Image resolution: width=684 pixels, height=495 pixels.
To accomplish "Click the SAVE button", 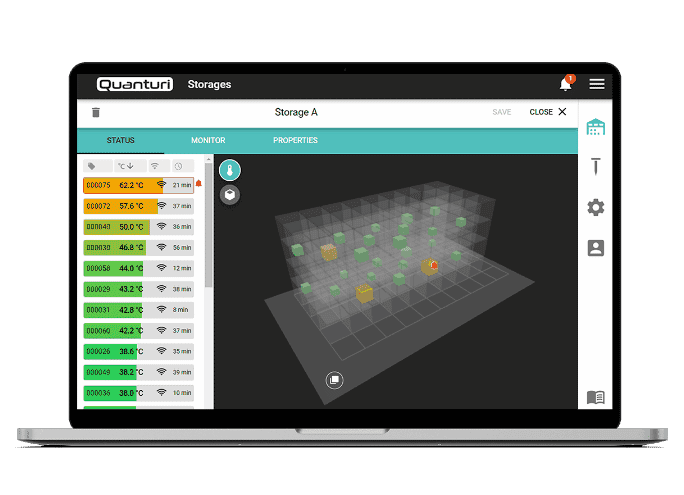I will pos(502,112).
